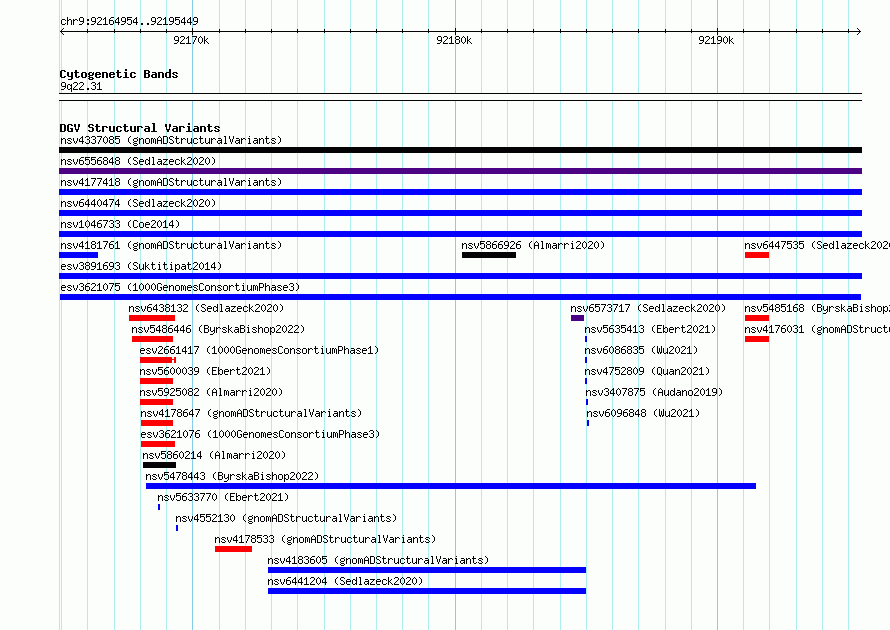Open the nsv4181761 gnomAD variant label
The image size is (890, 630).
171,245
